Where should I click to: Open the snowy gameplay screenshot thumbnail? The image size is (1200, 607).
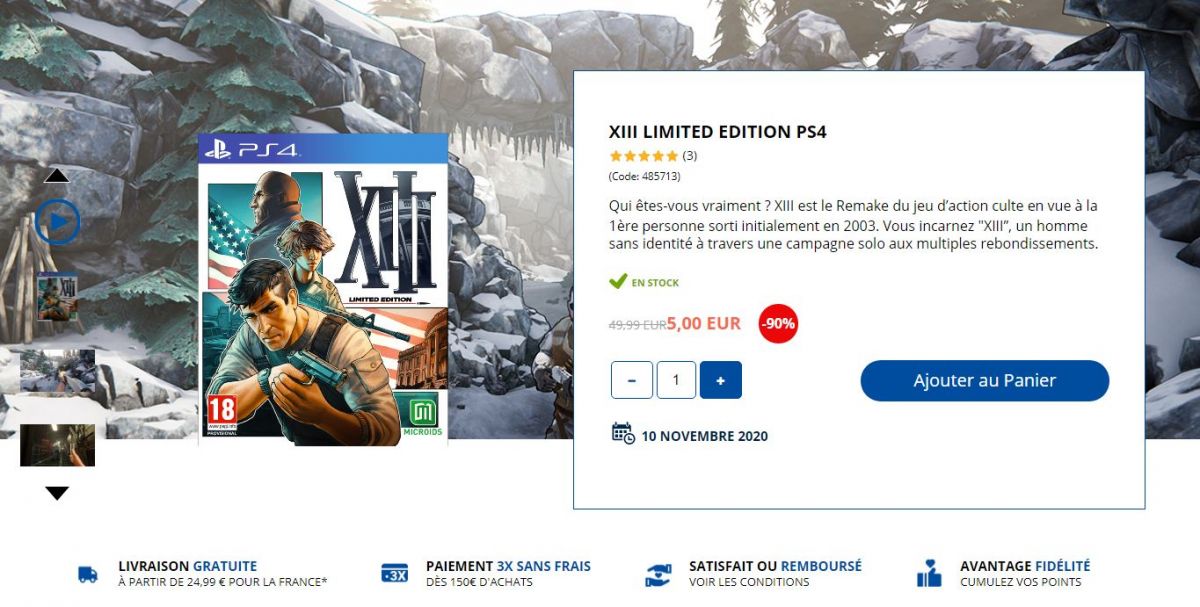tap(57, 372)
